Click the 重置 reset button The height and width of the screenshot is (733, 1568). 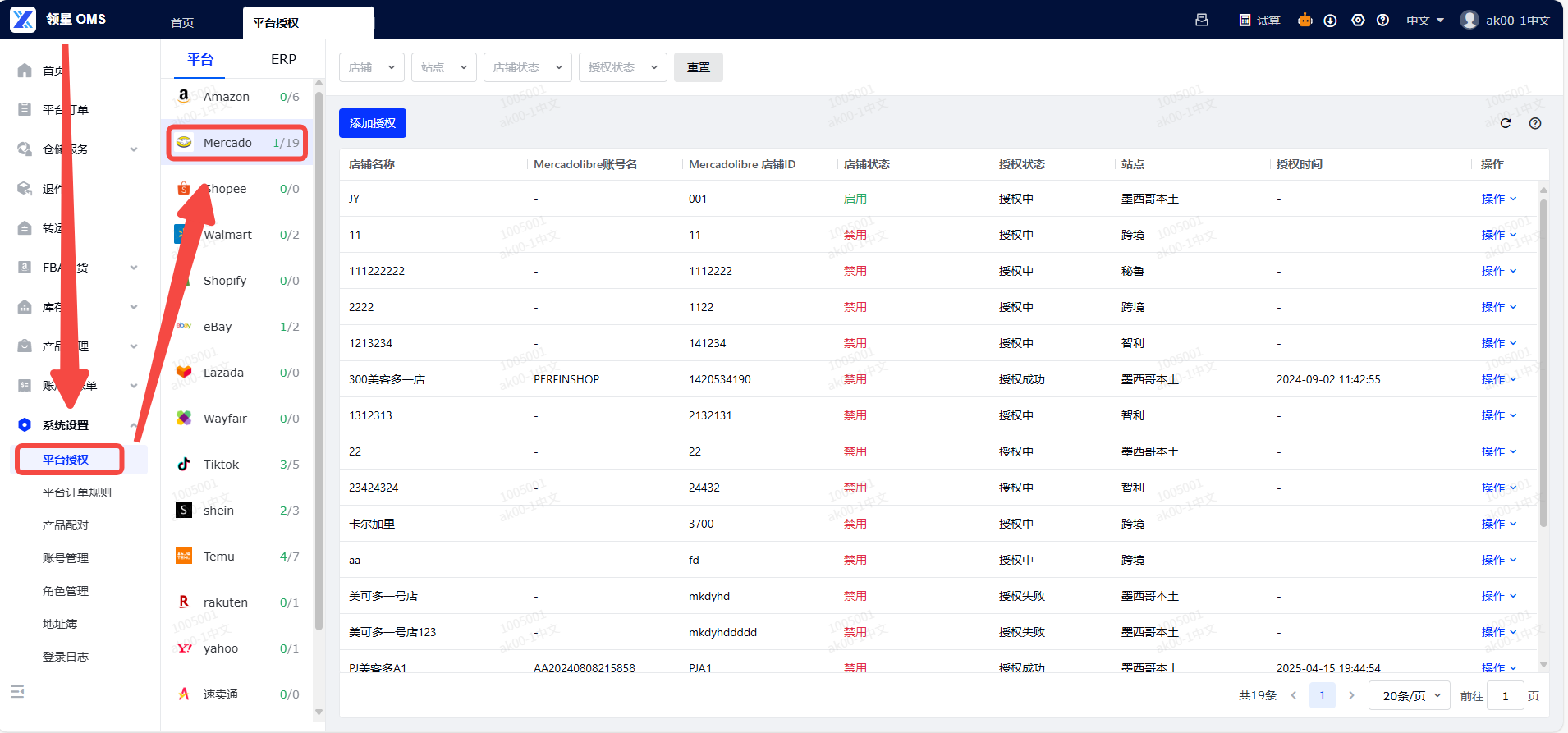tap(698, 67)
